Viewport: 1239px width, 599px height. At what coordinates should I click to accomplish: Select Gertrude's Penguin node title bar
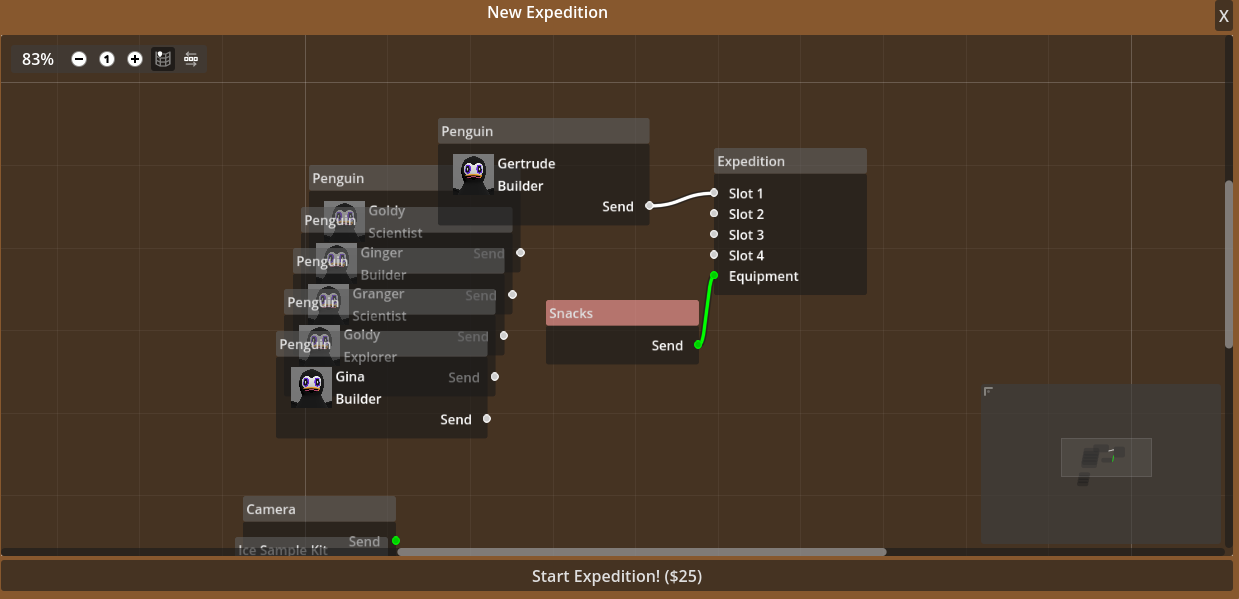pyautogui.click(x=544, y=131)
